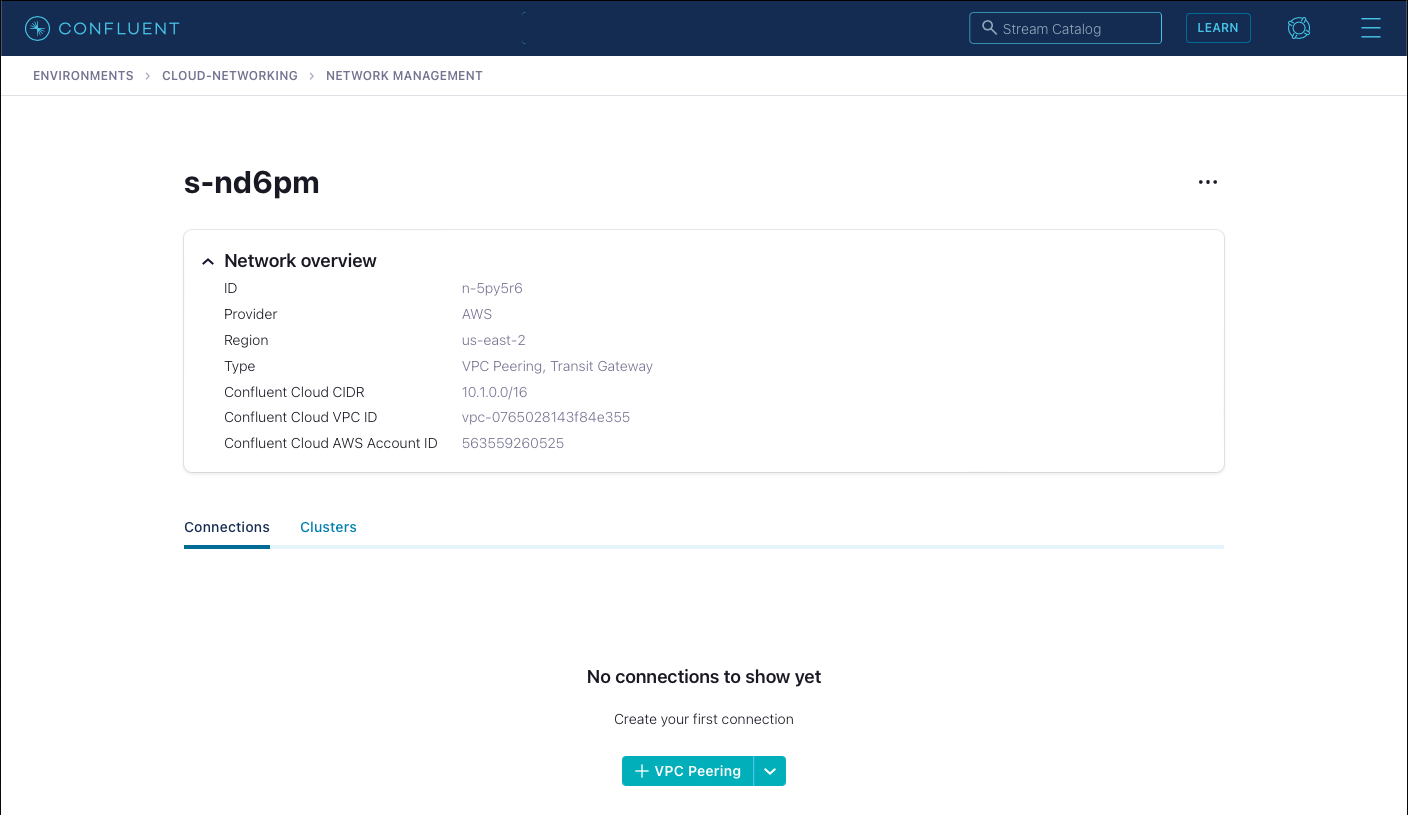Screen dimensions: 1408x815
Task: Click the type value VPC Peering, Transit Gateway
Action: pos(557,366)
